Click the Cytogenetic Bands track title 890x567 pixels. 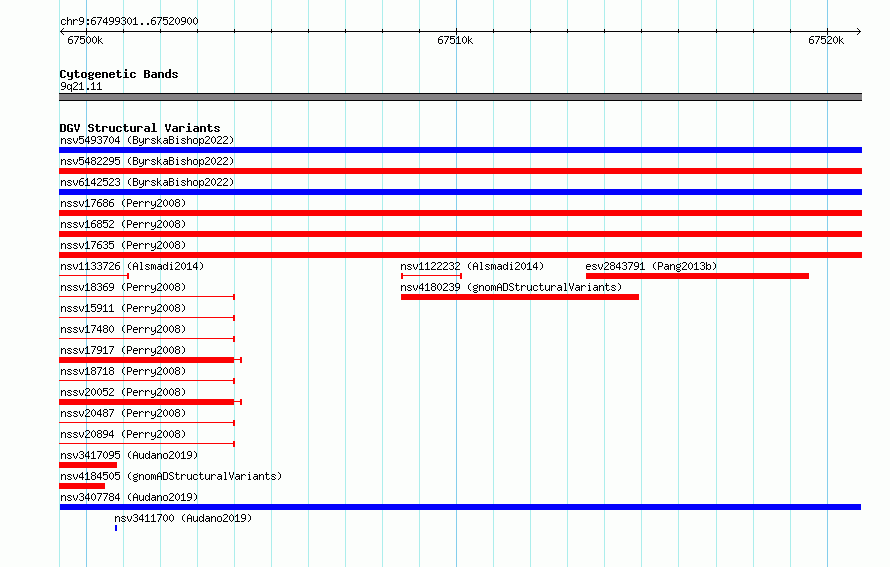pyautogui.click(x=119, y=74)
